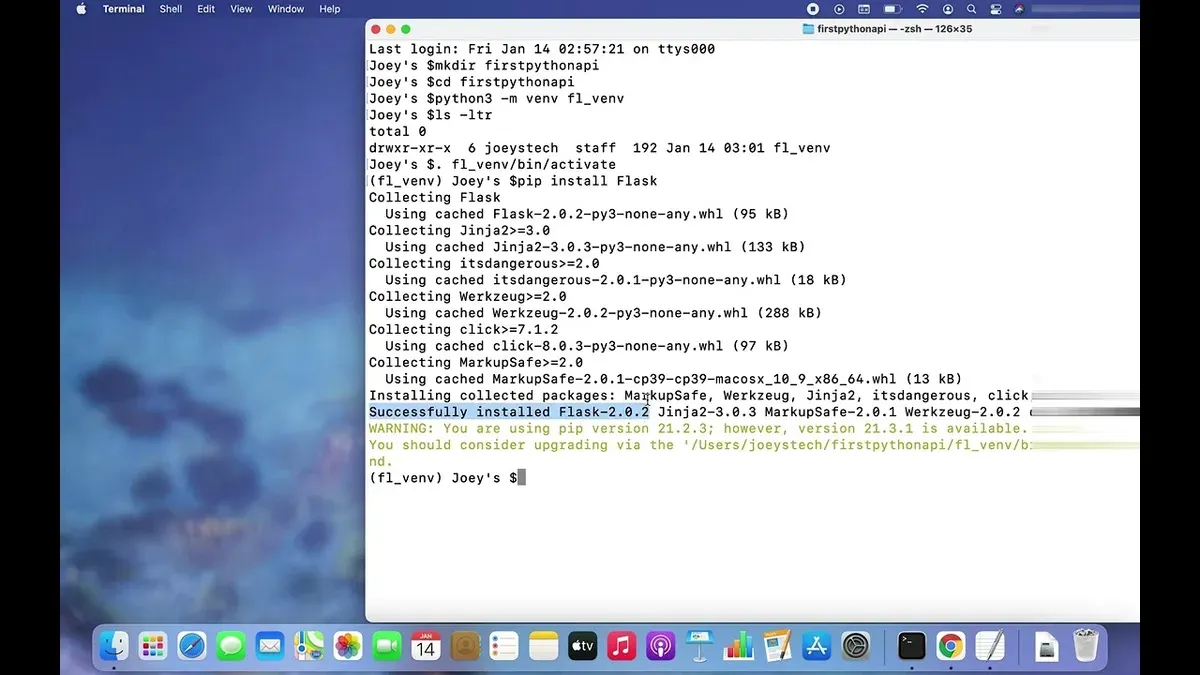Click the Terminal window title text
The height and width of the screenshot is (675, 1200).
(x=895, y=29)
